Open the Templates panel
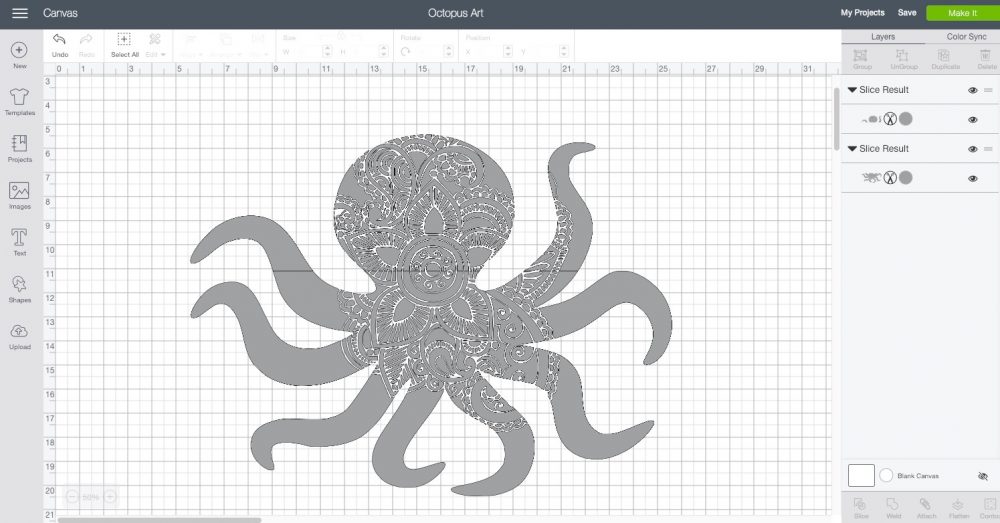Image resolution: width=1000 pixels, height=523 pixels. point(19,97)
